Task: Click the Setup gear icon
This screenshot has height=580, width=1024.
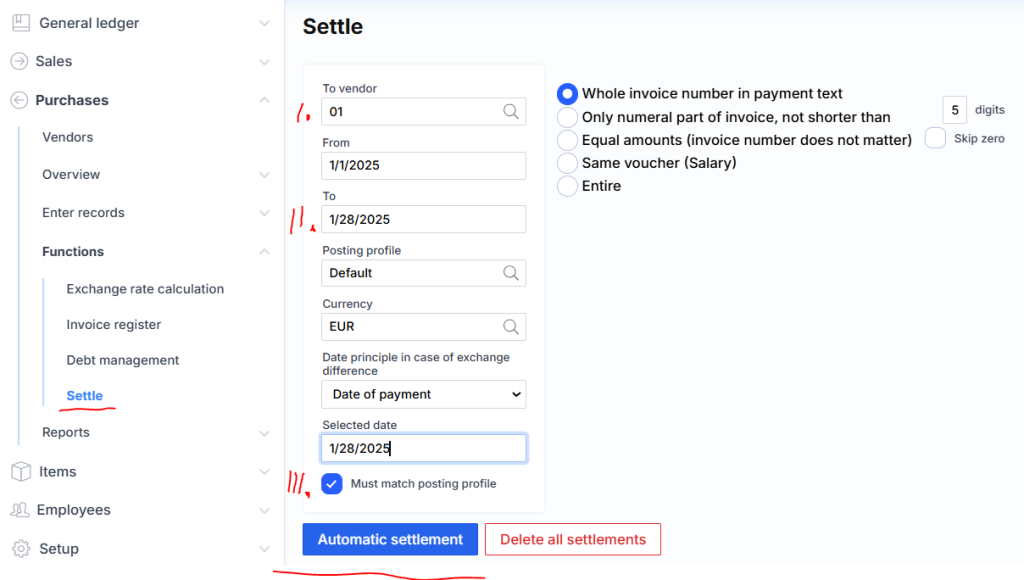Action: tap(19, 549)
